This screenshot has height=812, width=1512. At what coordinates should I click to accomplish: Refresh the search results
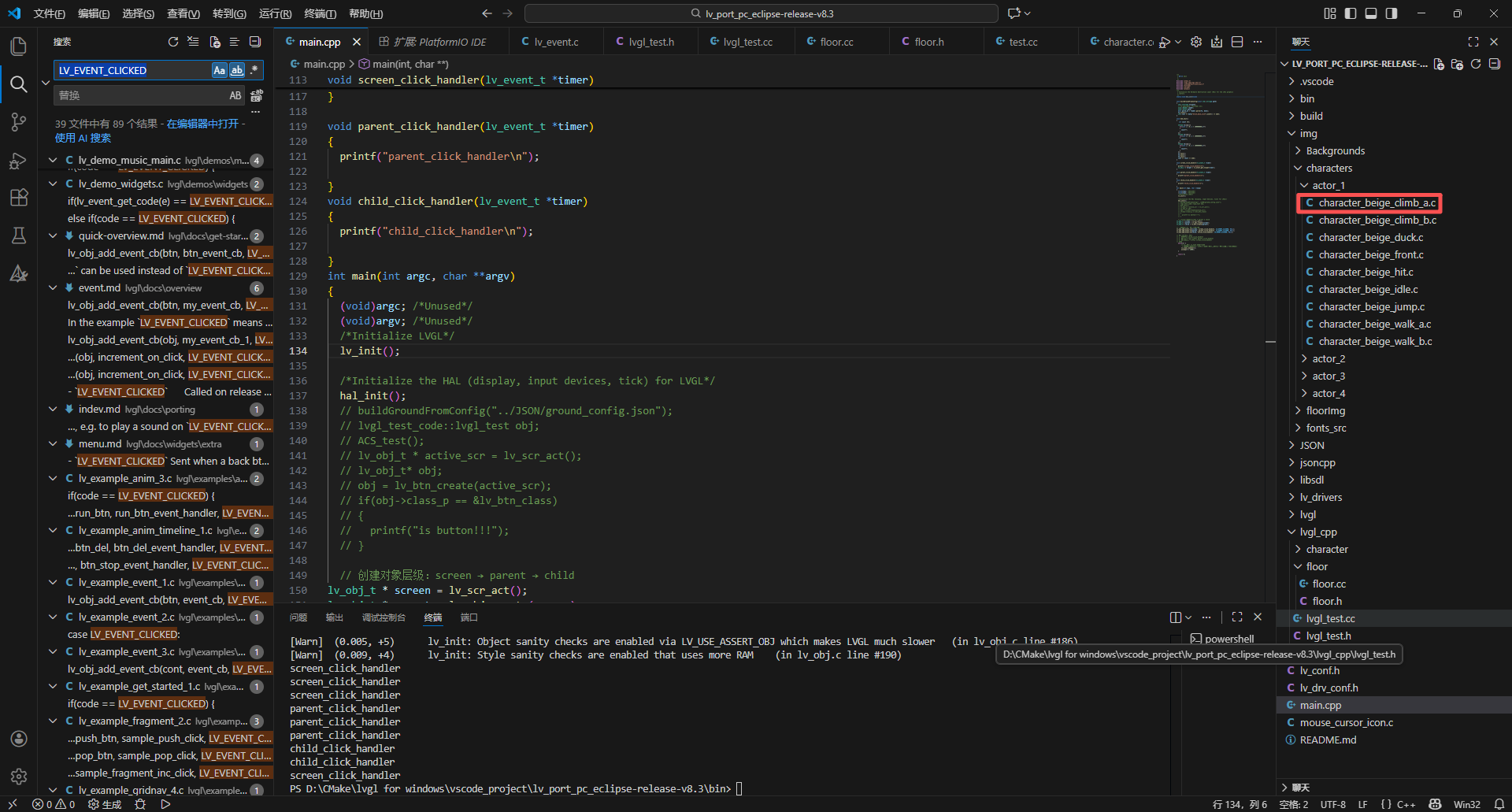click(x=173, y=42)
